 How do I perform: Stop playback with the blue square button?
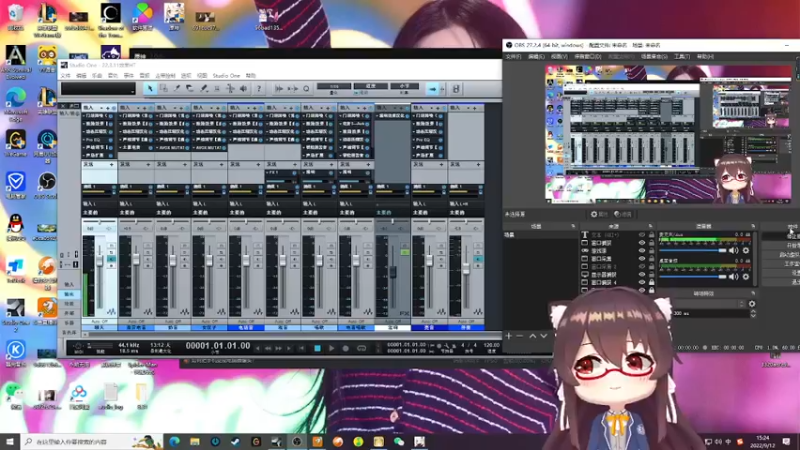click(x=317, y=348)
